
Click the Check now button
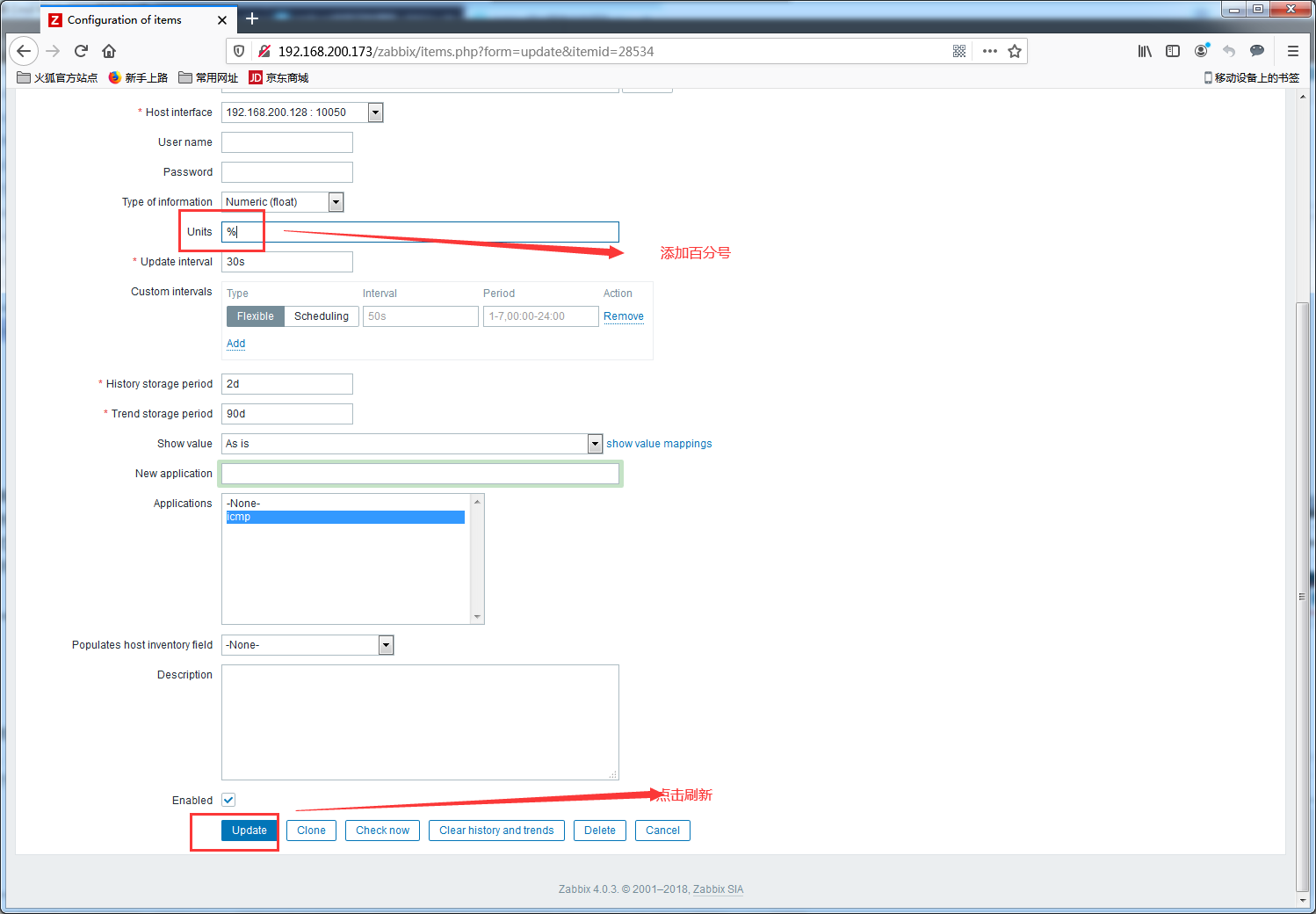click(x=382, y=831)
